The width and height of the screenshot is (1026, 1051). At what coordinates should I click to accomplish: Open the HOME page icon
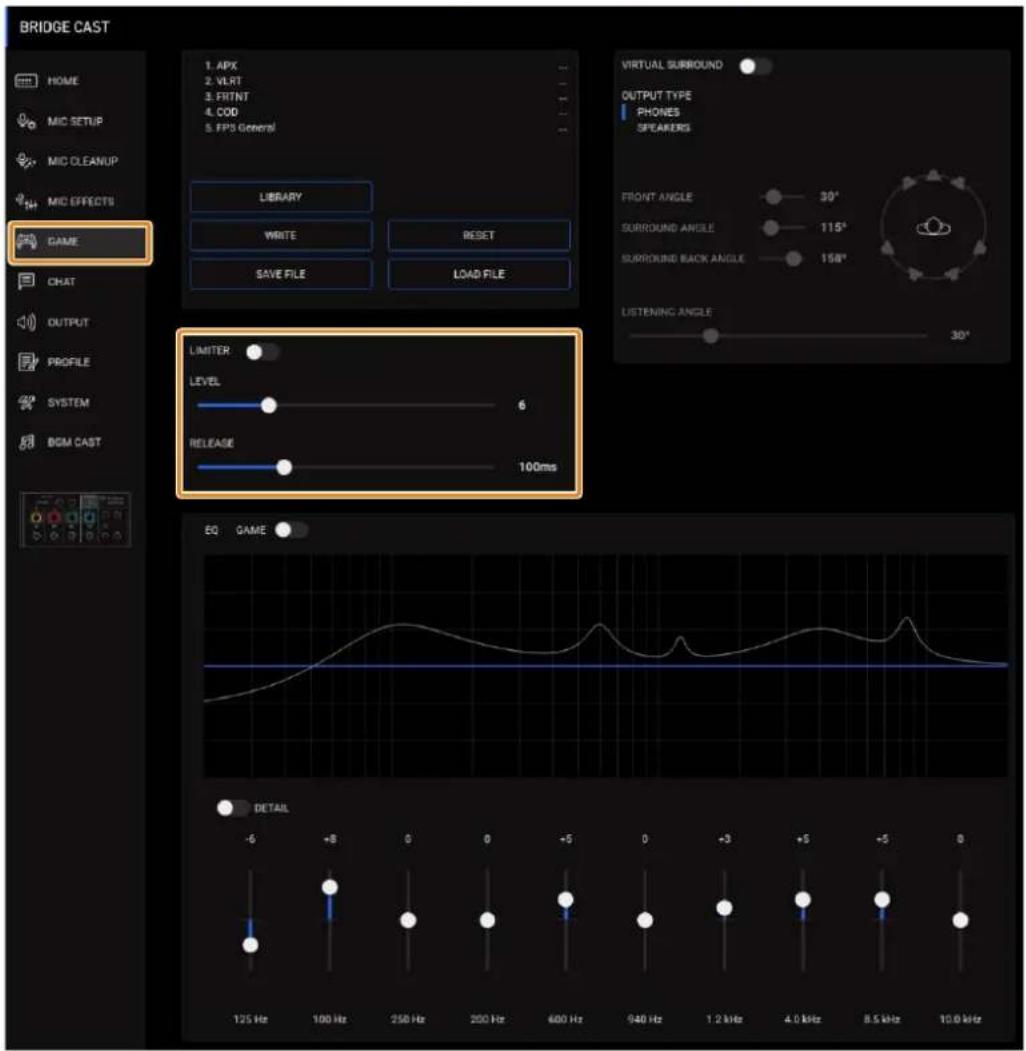[26, 81]
